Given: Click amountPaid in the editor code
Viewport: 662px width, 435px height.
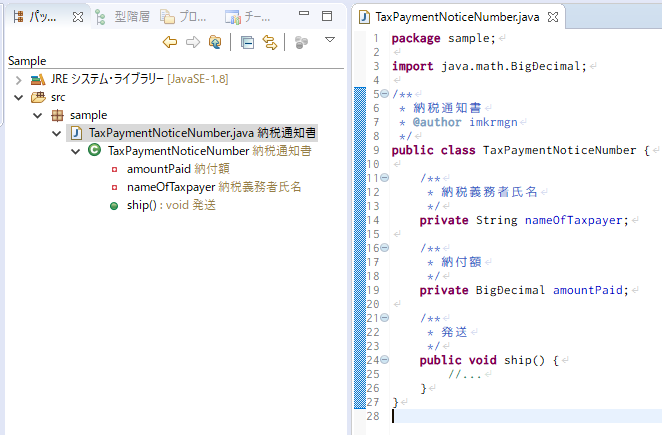Looking at the screenshot, I should click(588, 290).
